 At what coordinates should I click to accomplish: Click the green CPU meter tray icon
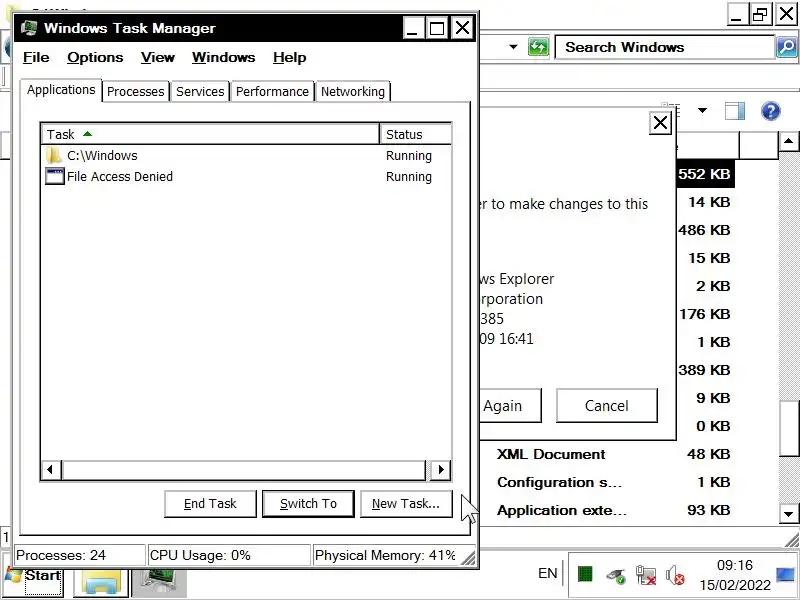pyautogui.click(x=585, y=574)
